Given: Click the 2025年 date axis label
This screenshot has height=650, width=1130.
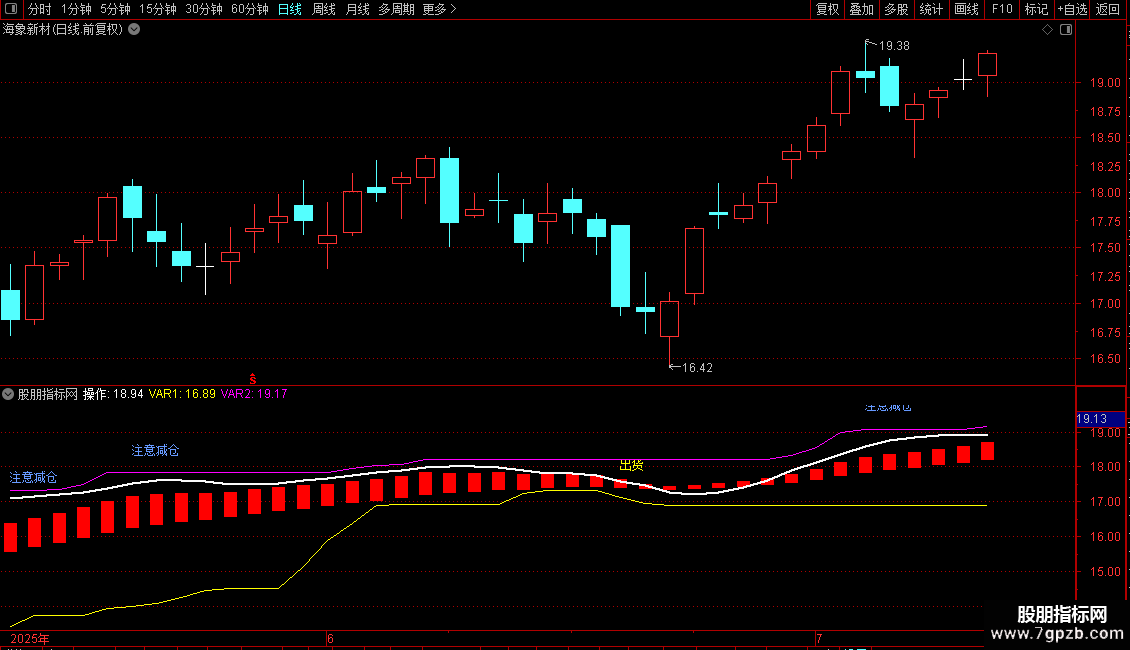Looking at the screenshot, I should [x=30, y=639].
